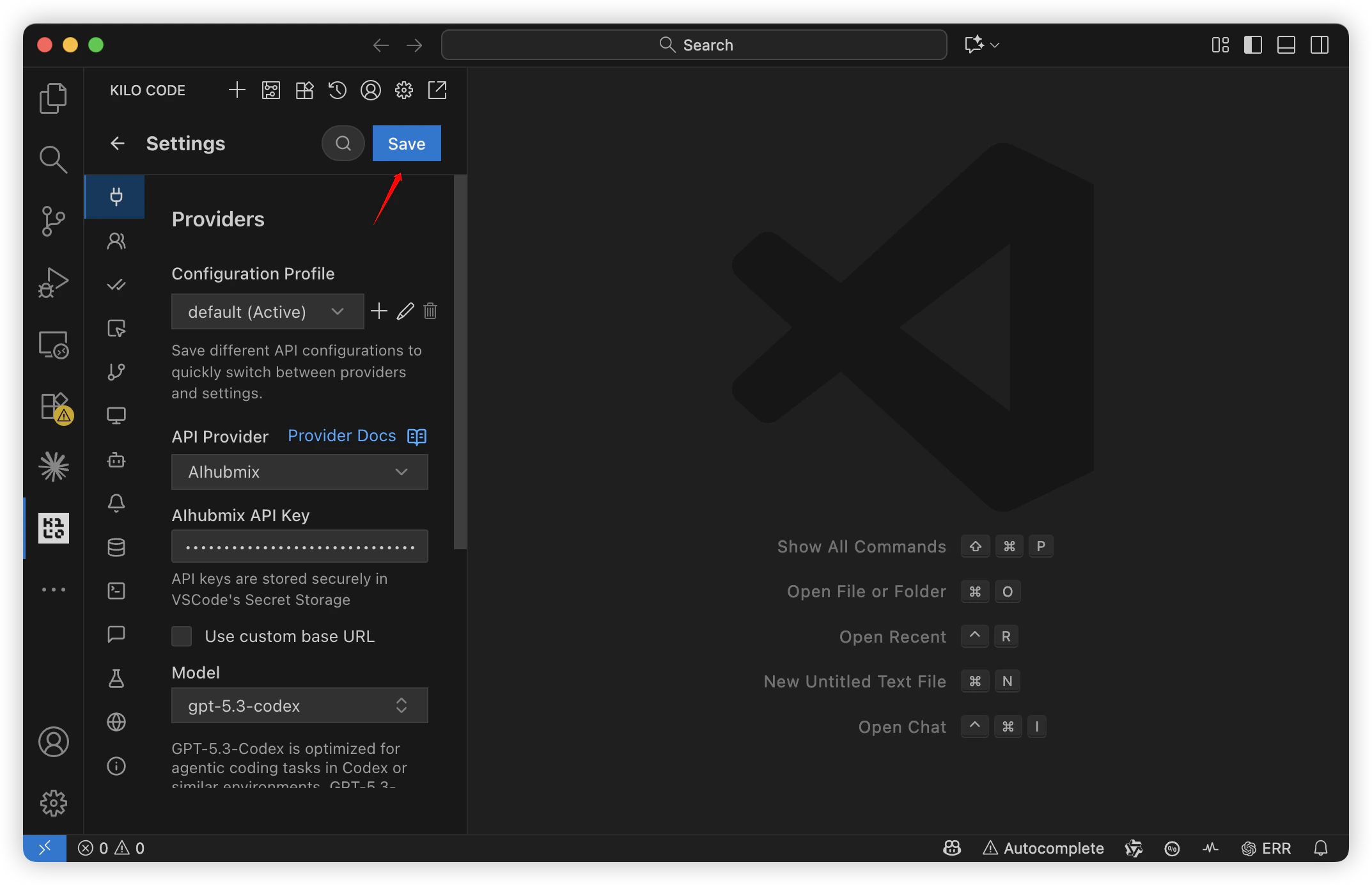Open default (Active) profile dropdown
Screen dimensions: 1372x885
[x=267, y=312]
